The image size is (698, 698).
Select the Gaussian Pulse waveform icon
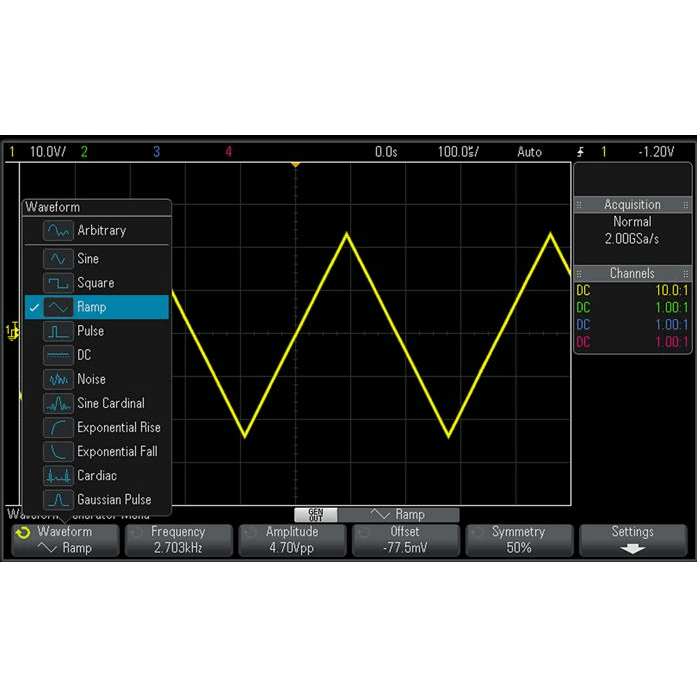pos(58,499)
